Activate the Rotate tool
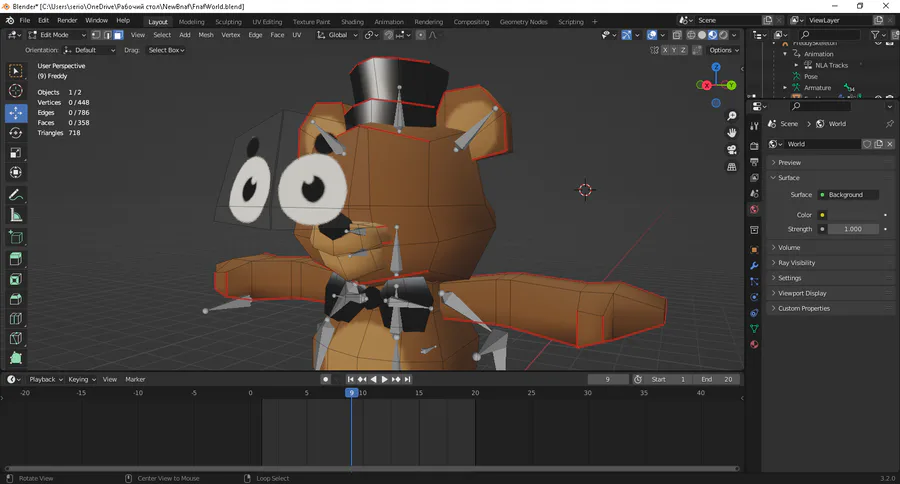The height and width of the screenshot is (484, 900). point(16,133)
